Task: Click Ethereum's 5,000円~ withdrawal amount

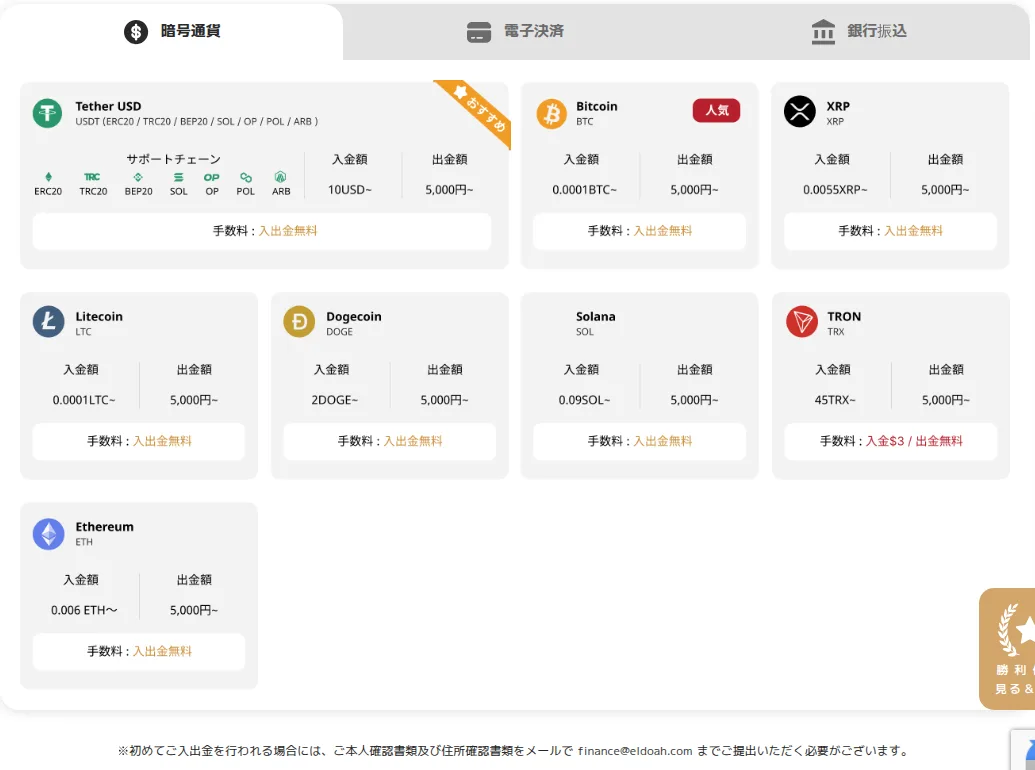Action: (x=194, y=611)
